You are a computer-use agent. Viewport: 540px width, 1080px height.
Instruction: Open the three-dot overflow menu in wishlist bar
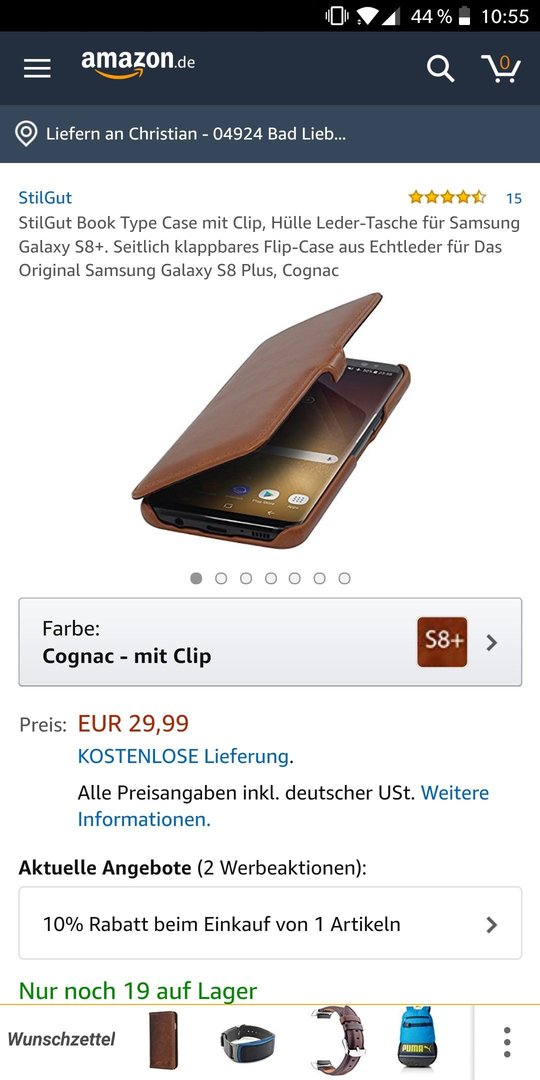click(x=507, y=1042)
